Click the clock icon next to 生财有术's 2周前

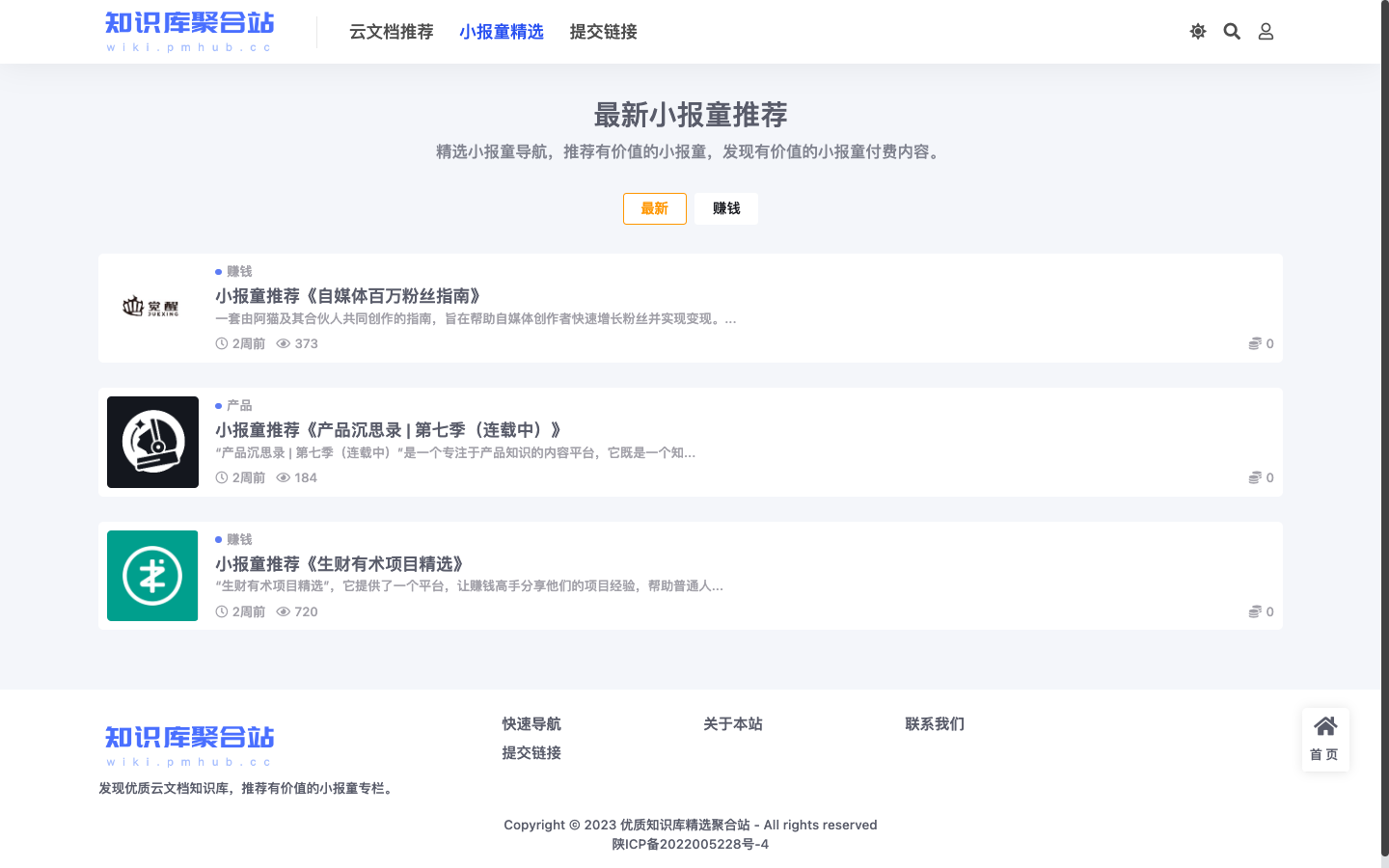coord(221,611)
